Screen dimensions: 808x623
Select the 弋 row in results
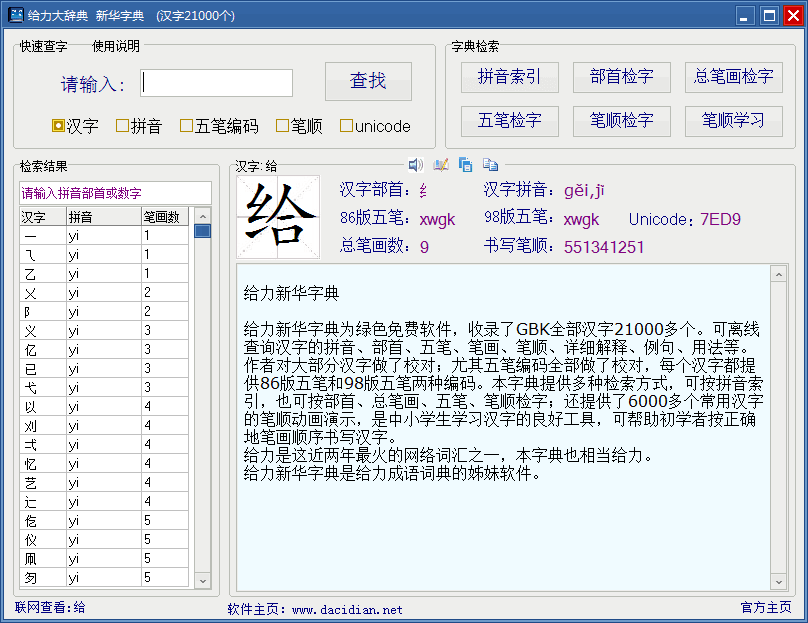pyautogui.click(x=104, y=388)
